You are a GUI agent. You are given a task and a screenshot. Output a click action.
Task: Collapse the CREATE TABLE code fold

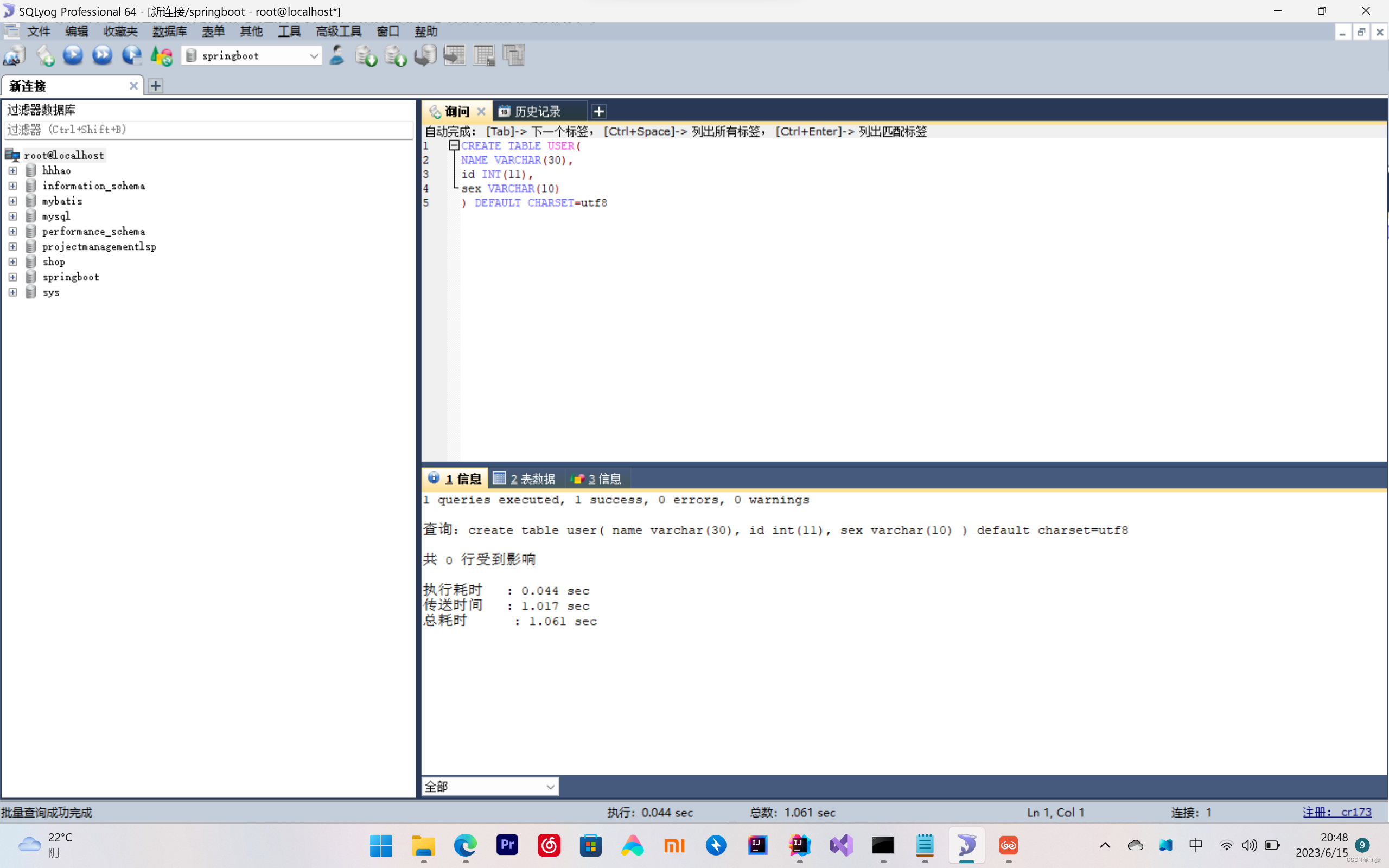pyautogui.click(x=454, y=145)
